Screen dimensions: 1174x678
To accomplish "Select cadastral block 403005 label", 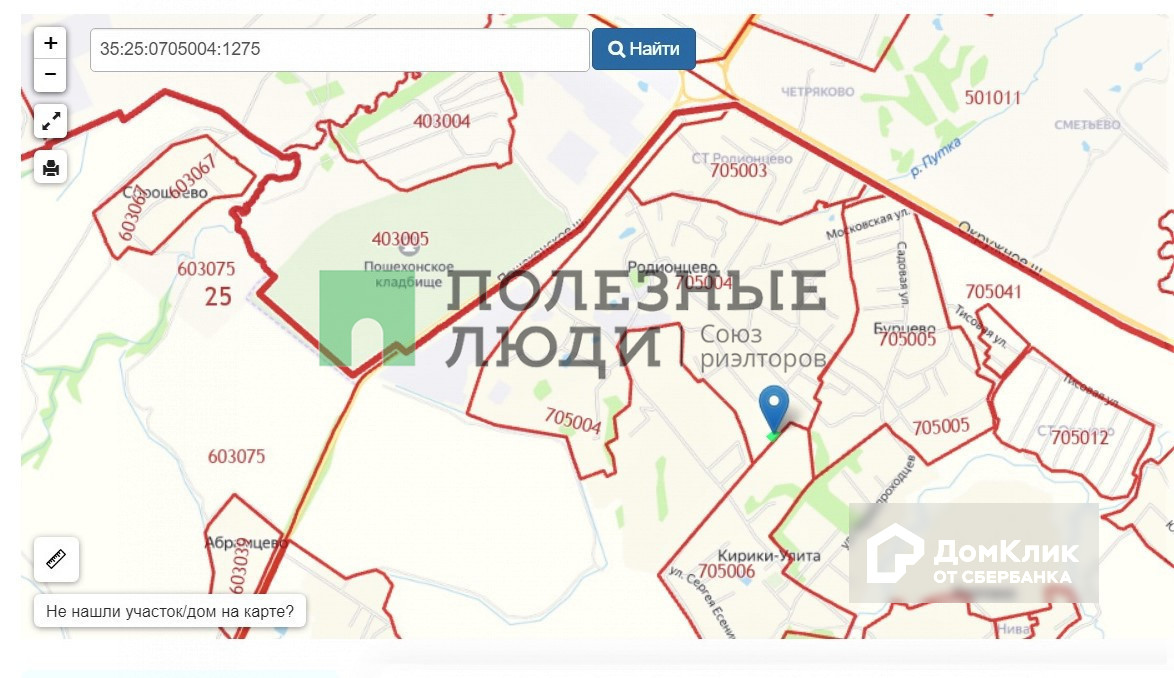I will (401, 239).
